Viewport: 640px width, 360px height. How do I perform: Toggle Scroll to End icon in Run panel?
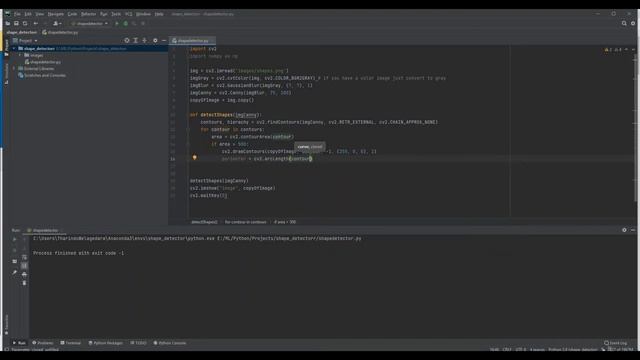click(x=24, y=266)
